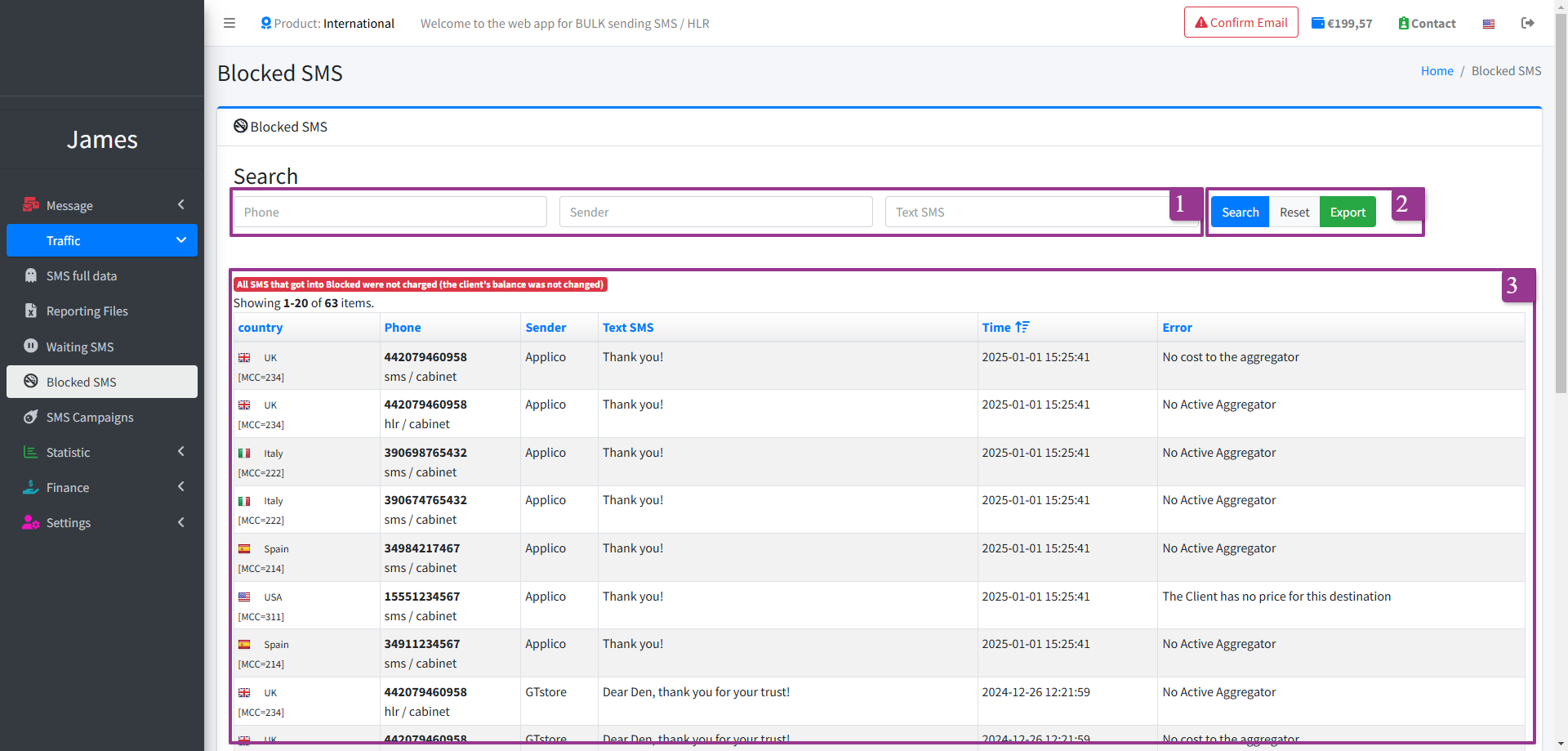
Task: Toggle sort order on Time column
Action: [1022, 327]
